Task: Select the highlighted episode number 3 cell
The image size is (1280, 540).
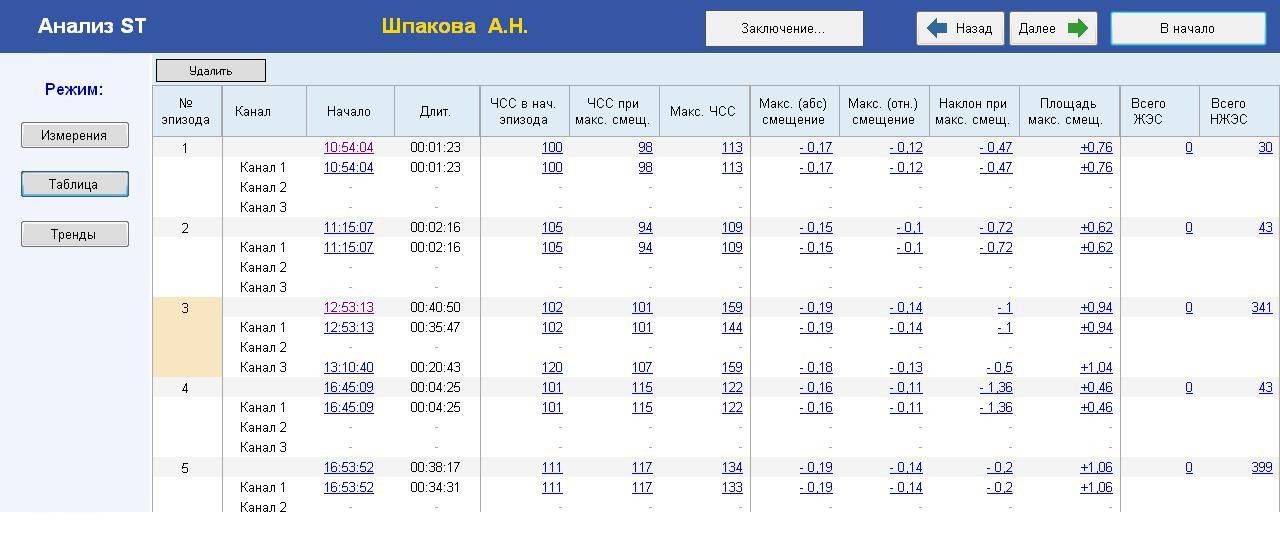Action: click(186, 337)
